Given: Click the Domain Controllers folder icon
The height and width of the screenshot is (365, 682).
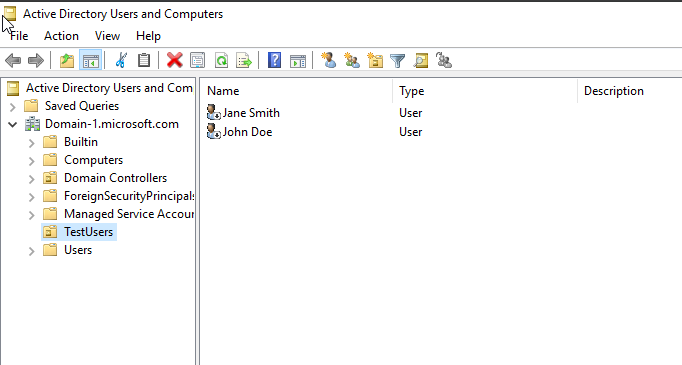Looking at the screenshot, I should point(50,178).
